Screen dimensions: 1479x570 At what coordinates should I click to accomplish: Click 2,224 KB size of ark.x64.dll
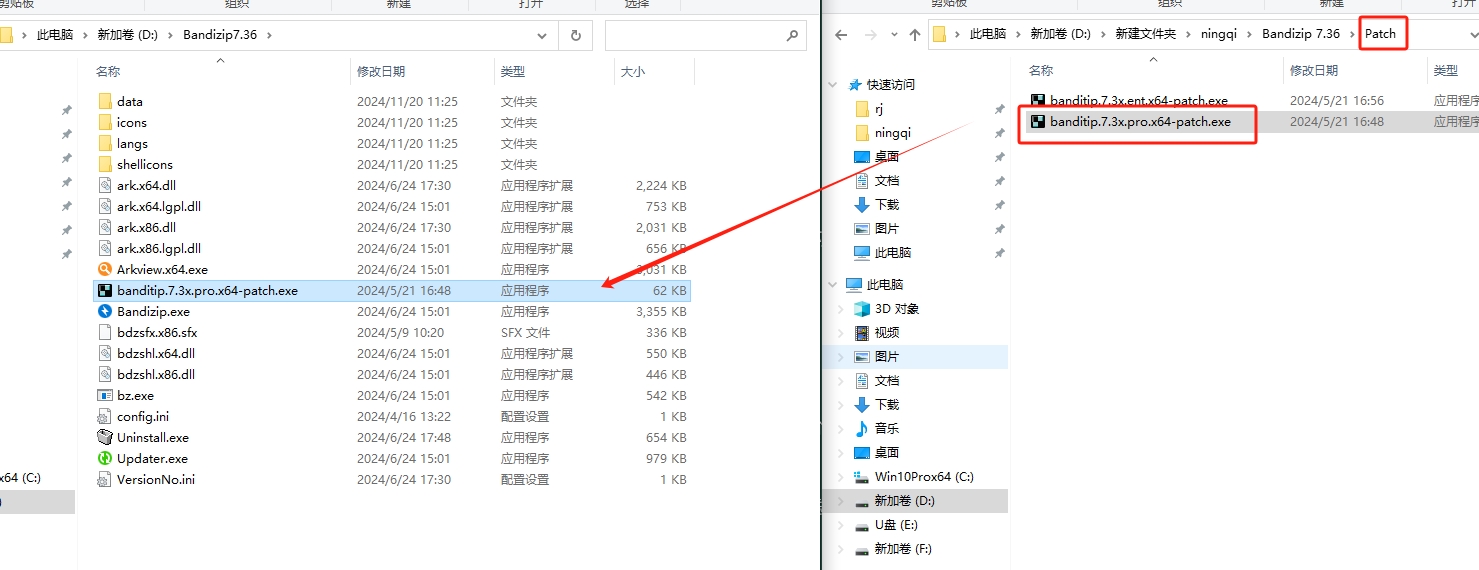[x=661, y=185]
